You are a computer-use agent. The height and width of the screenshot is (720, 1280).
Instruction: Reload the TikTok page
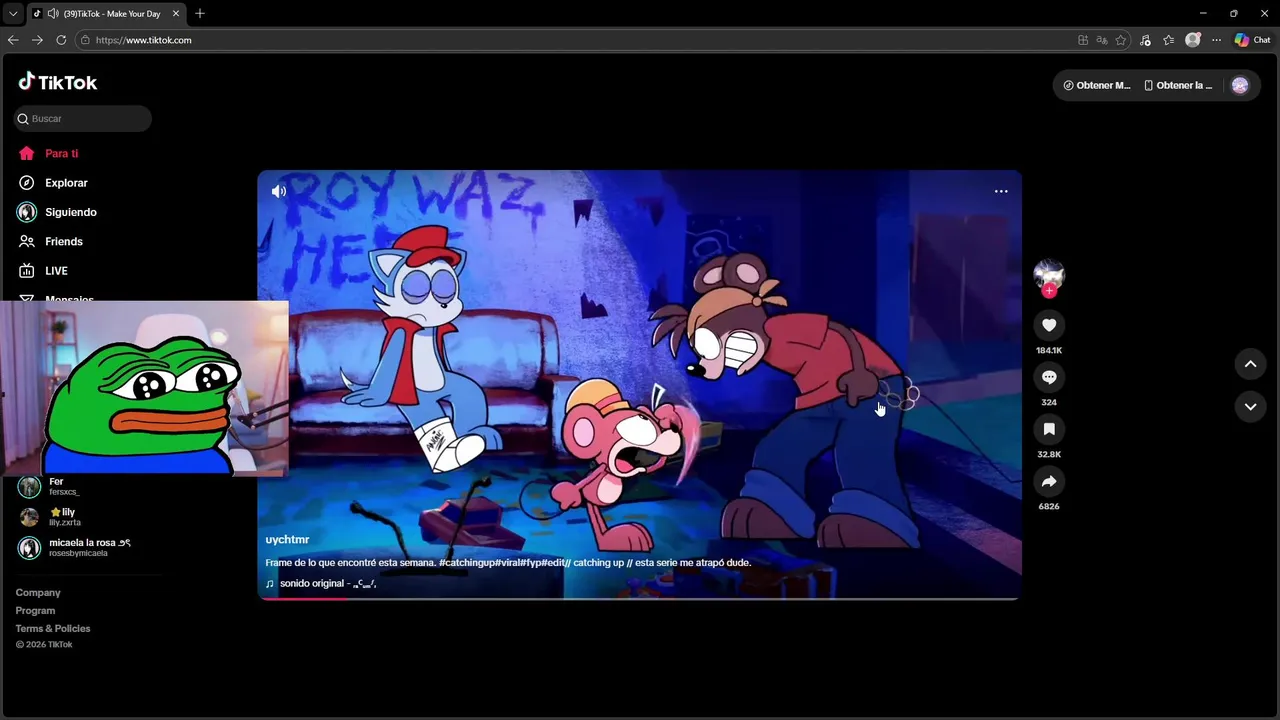coord(61,40)
